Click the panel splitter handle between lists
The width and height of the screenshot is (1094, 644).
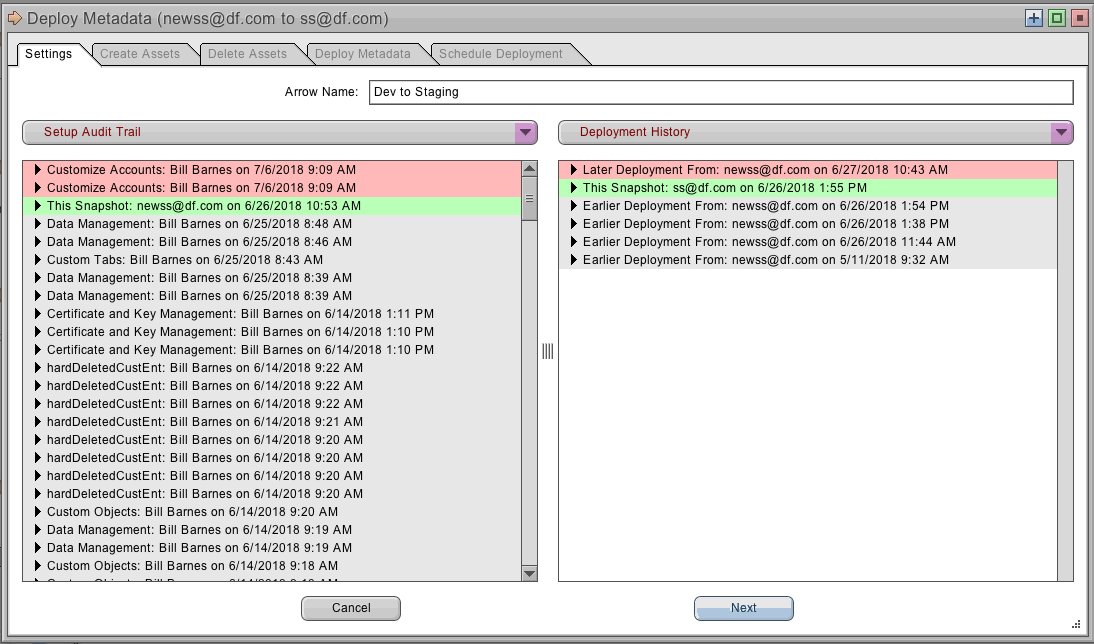point(547,351)
